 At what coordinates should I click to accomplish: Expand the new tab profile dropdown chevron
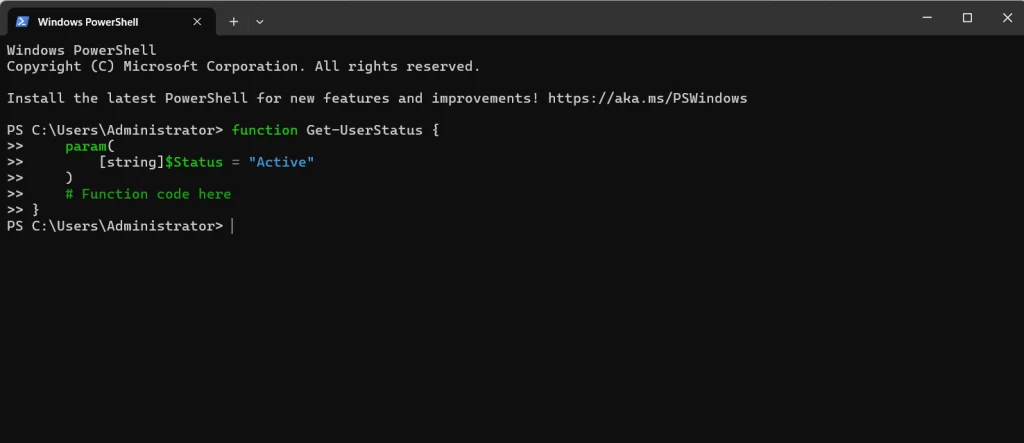(x=260, y=21)
